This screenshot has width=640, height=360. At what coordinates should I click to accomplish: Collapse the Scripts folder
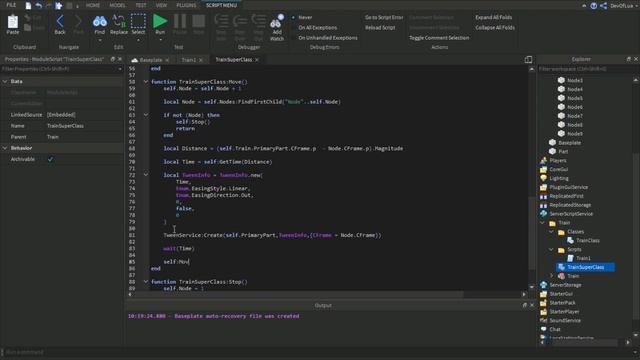[x=551, y=249]
